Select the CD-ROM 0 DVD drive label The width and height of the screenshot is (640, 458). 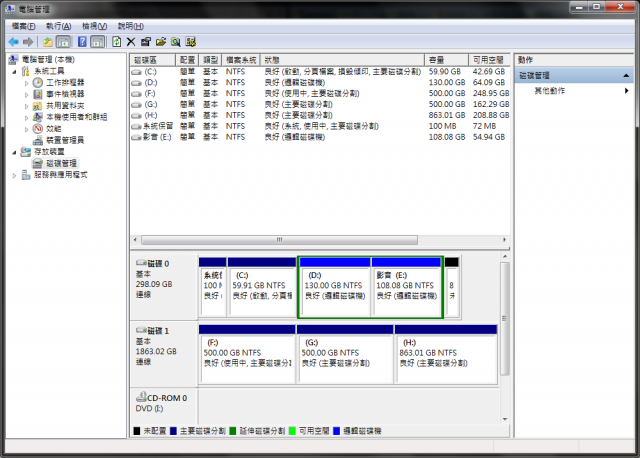[x=164, y=405]
